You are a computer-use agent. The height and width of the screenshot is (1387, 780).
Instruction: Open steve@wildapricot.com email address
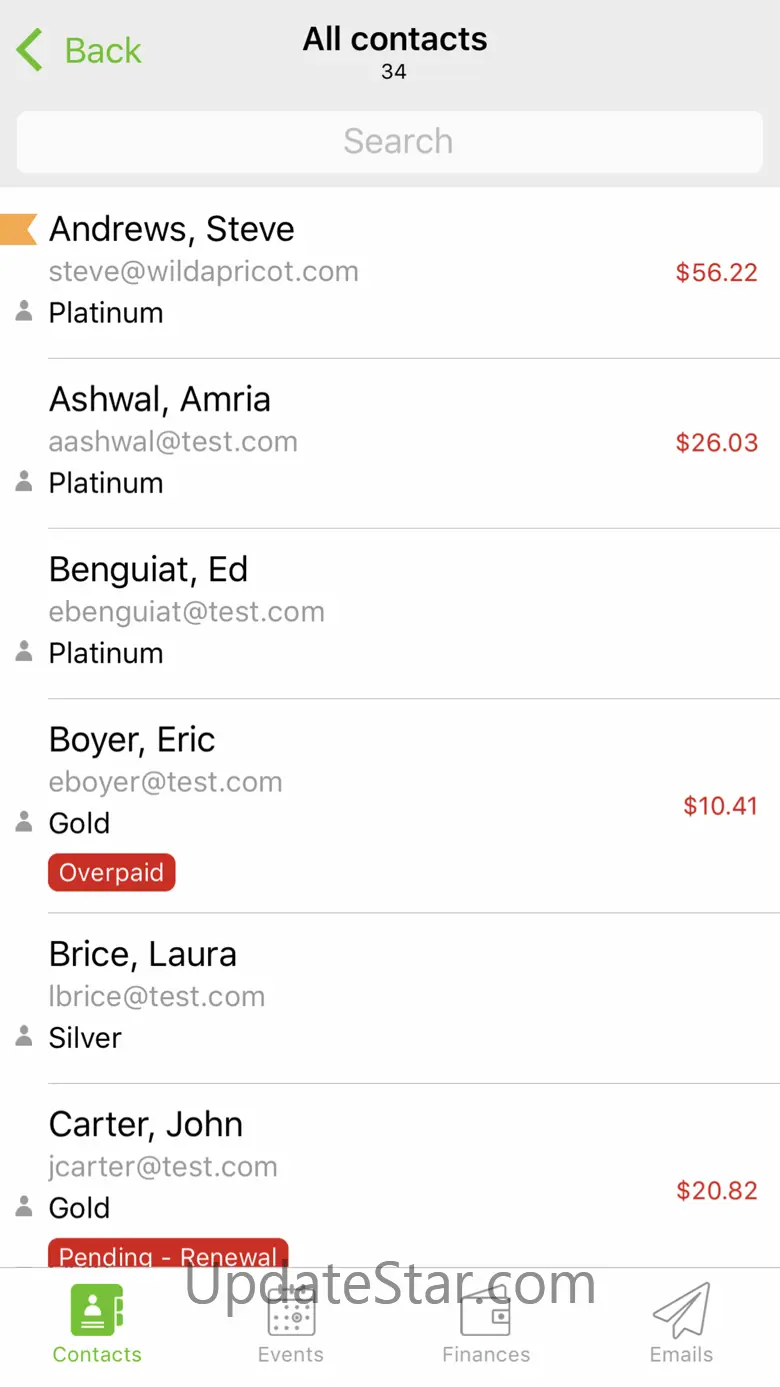click(x=204, y=272)
